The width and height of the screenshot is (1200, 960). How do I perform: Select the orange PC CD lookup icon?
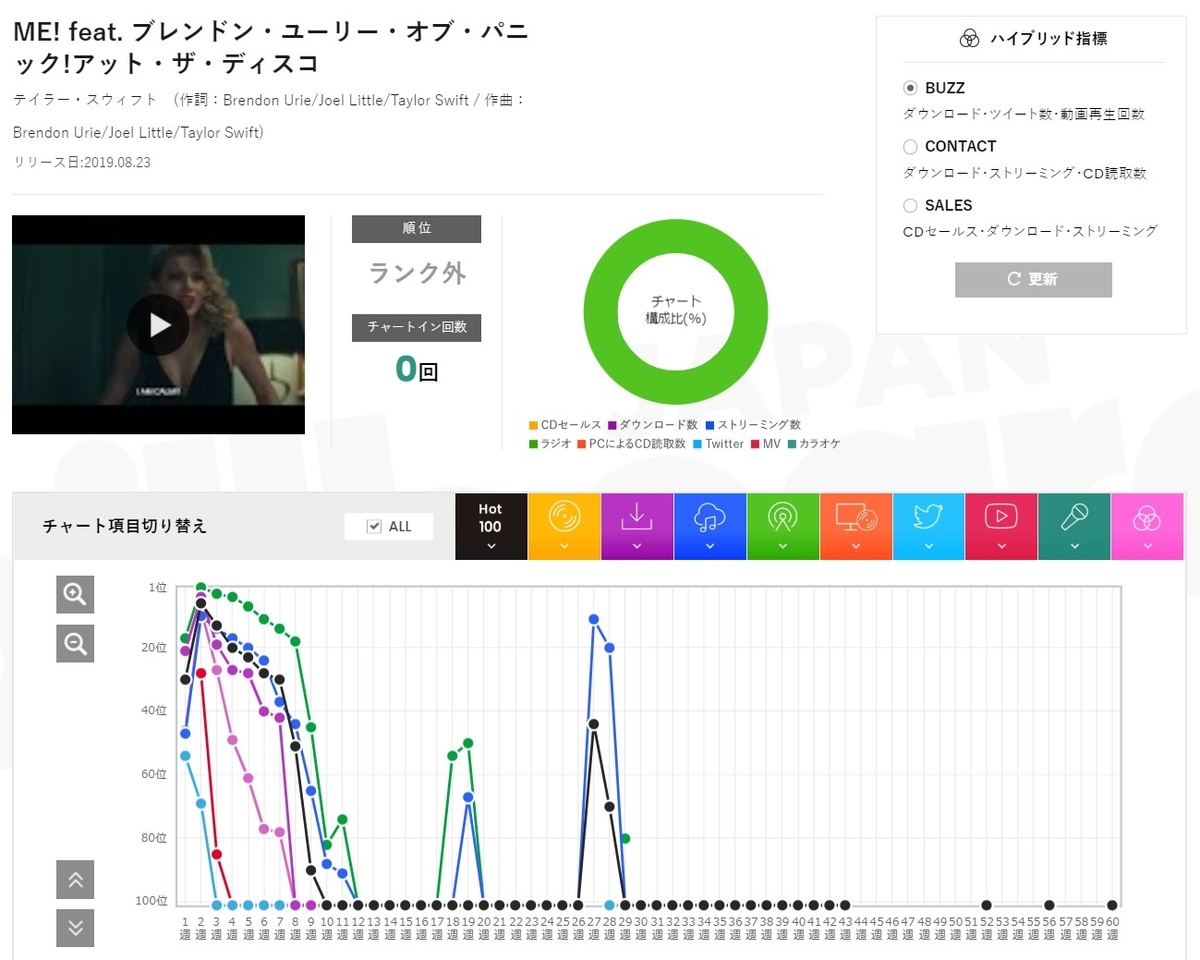coord(856,526)
